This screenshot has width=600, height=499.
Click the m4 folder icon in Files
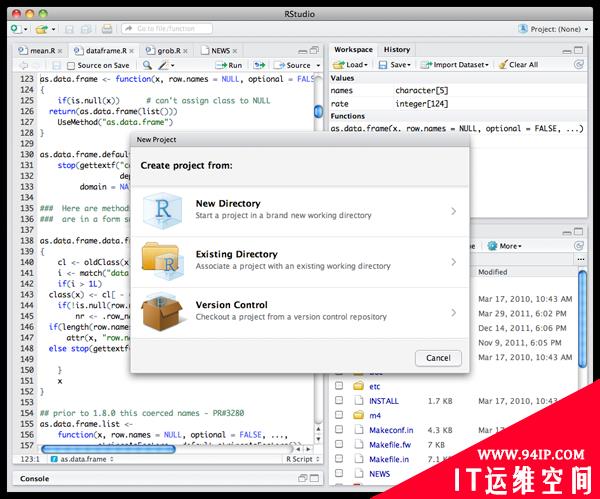coord(359,415)
